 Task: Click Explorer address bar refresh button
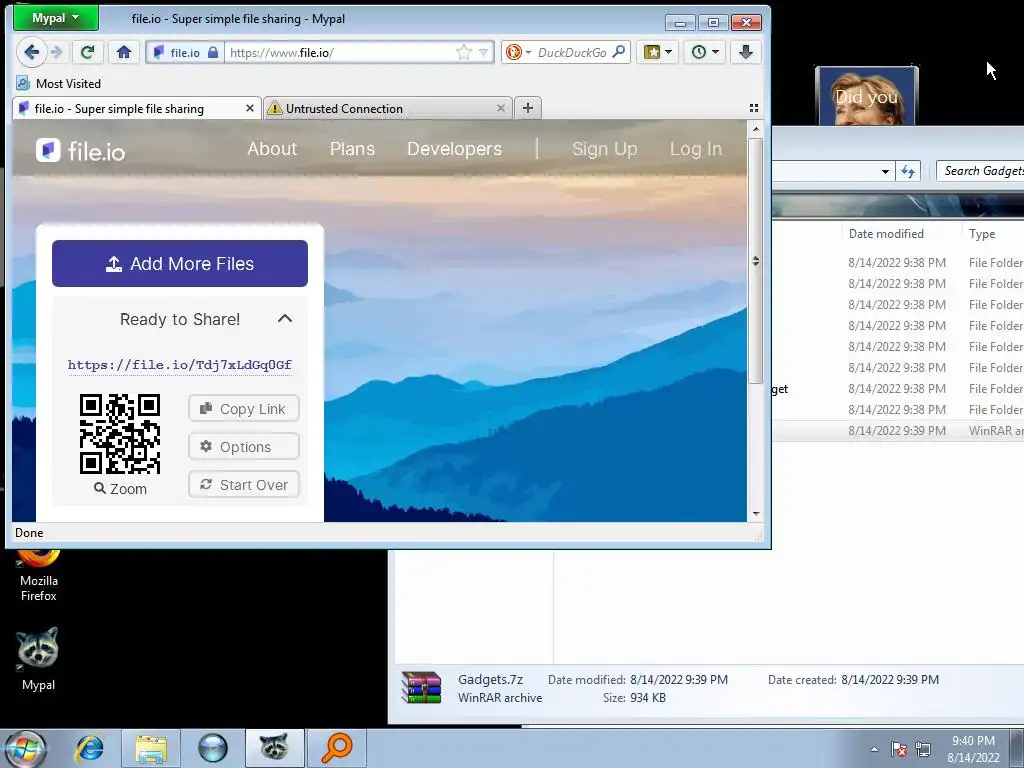pyautogui.click(x=908, y=171)
